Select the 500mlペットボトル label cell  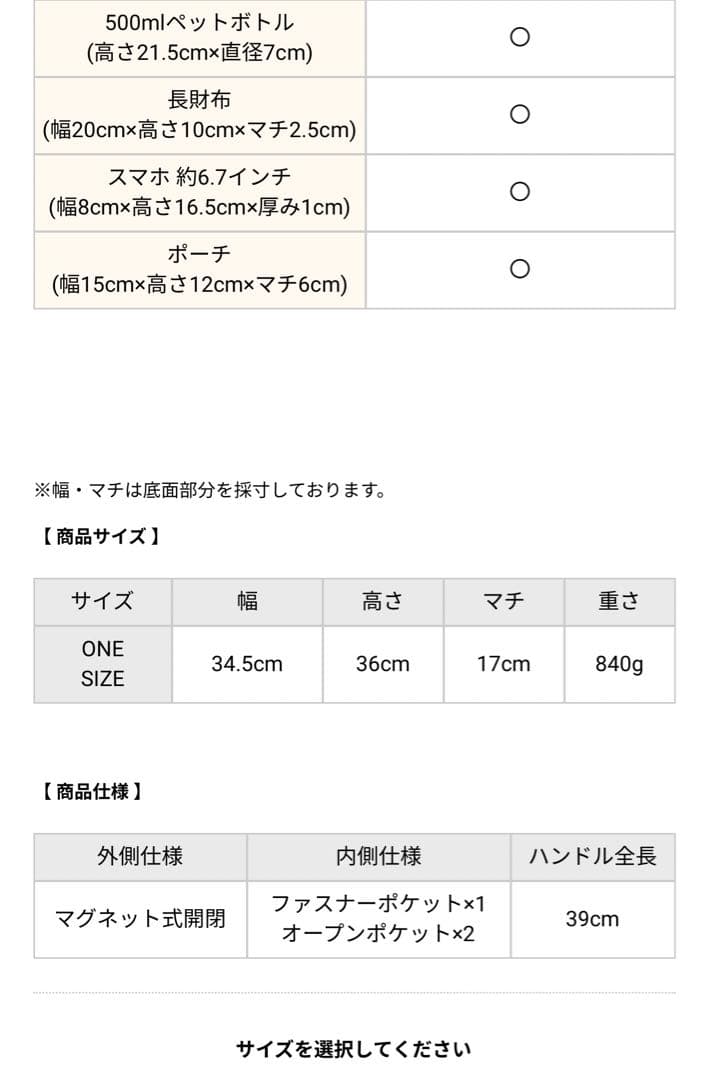[x=200, y=38]
